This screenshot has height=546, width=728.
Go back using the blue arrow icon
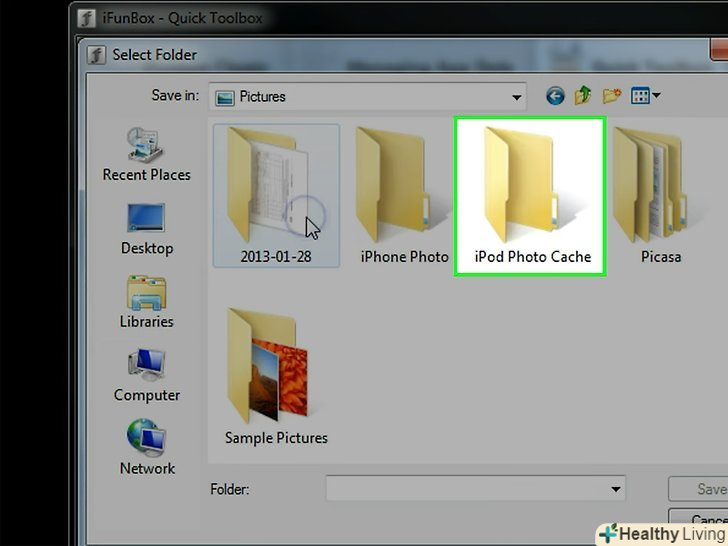[555, 96]
